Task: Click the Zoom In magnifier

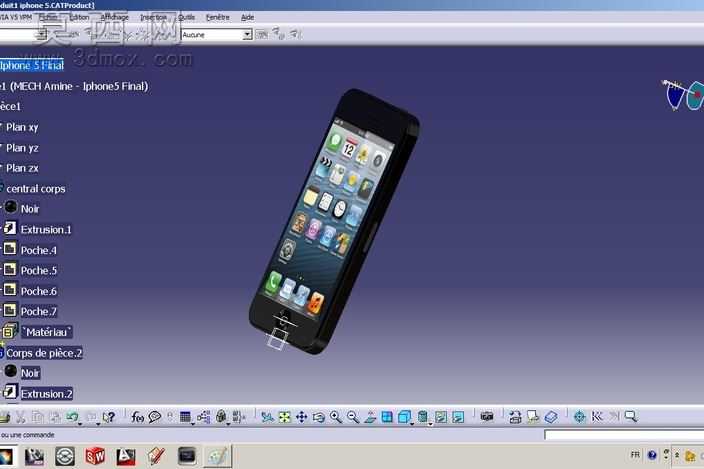Action: pos(336,417)
